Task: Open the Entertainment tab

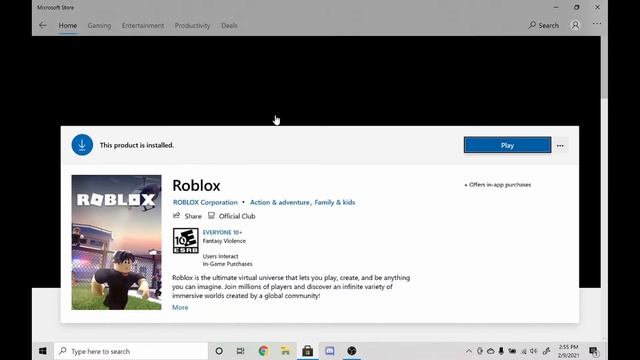Action: point(143,25)
